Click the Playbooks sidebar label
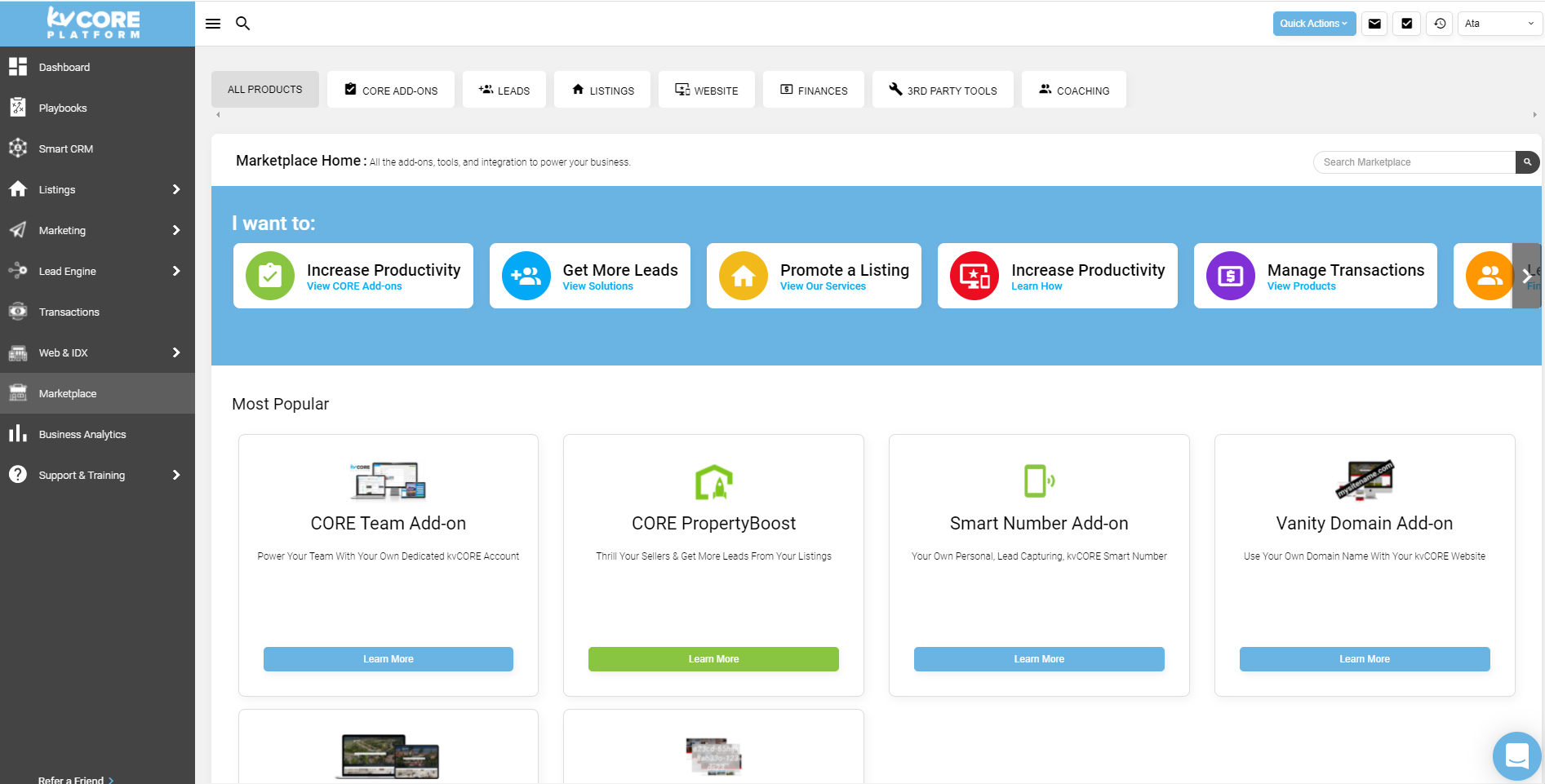The width and height of the screenshot is (1545, 784). coord(63,108)
